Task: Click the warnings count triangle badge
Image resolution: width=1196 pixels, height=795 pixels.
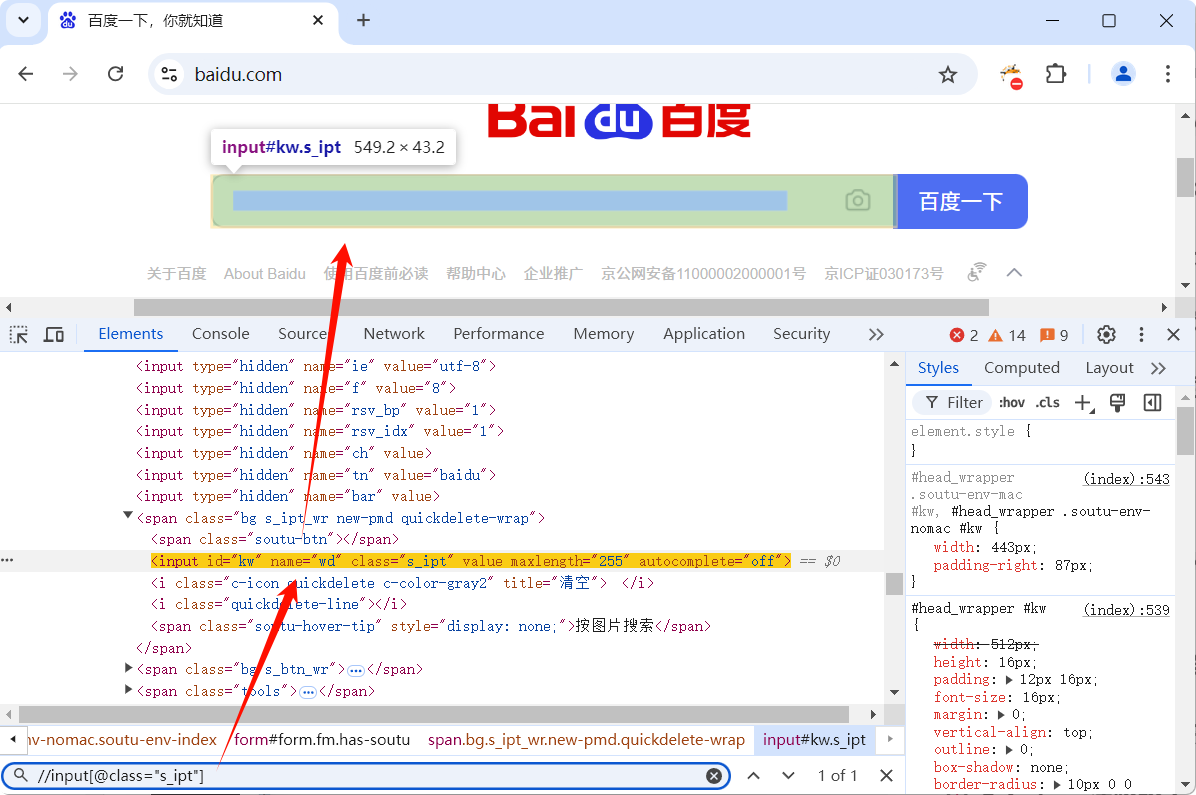Action: click(1007, 335)
